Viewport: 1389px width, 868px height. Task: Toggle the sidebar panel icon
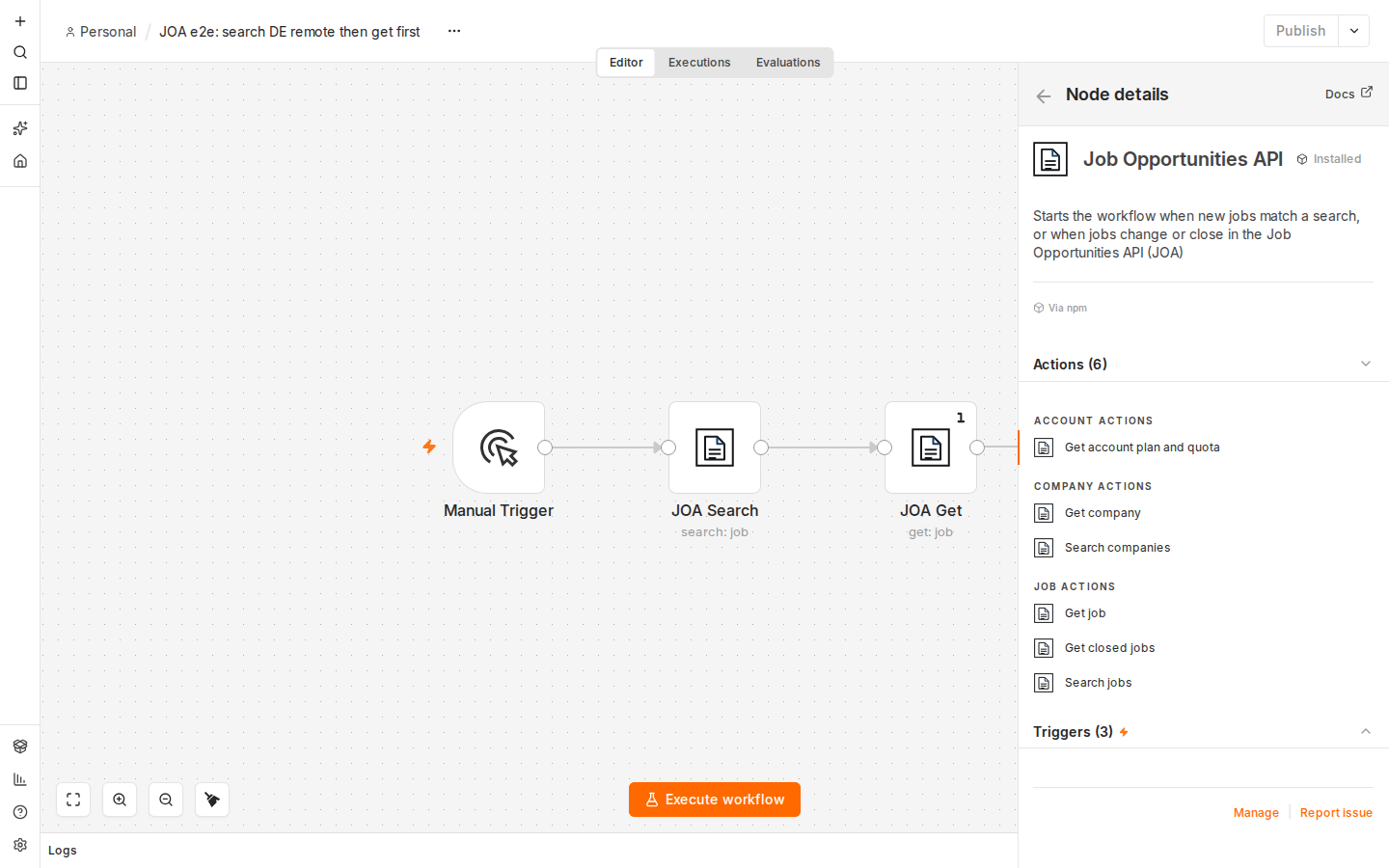coord(20,83)
